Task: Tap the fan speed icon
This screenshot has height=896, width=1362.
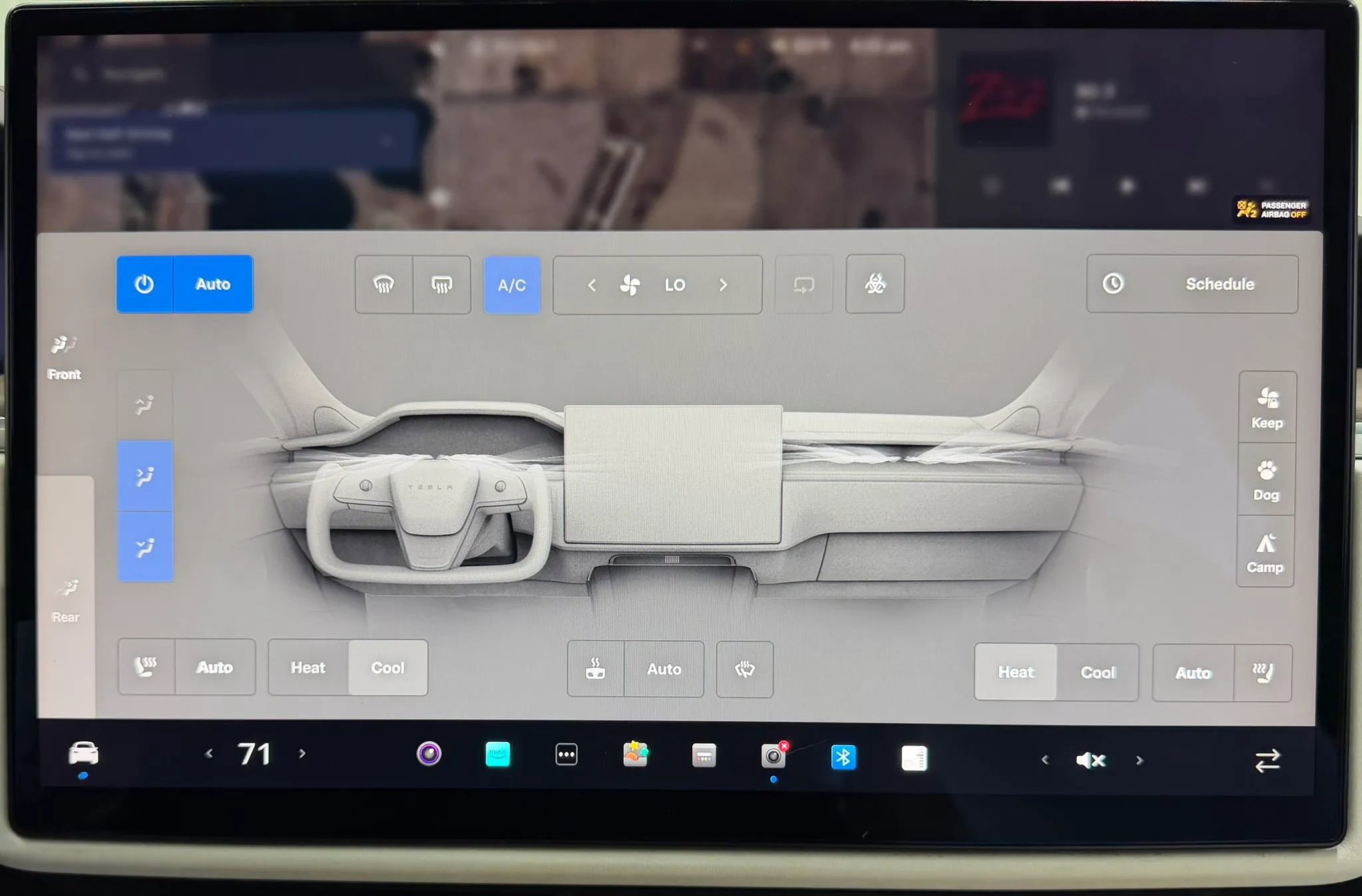Action: coord(630,285)
